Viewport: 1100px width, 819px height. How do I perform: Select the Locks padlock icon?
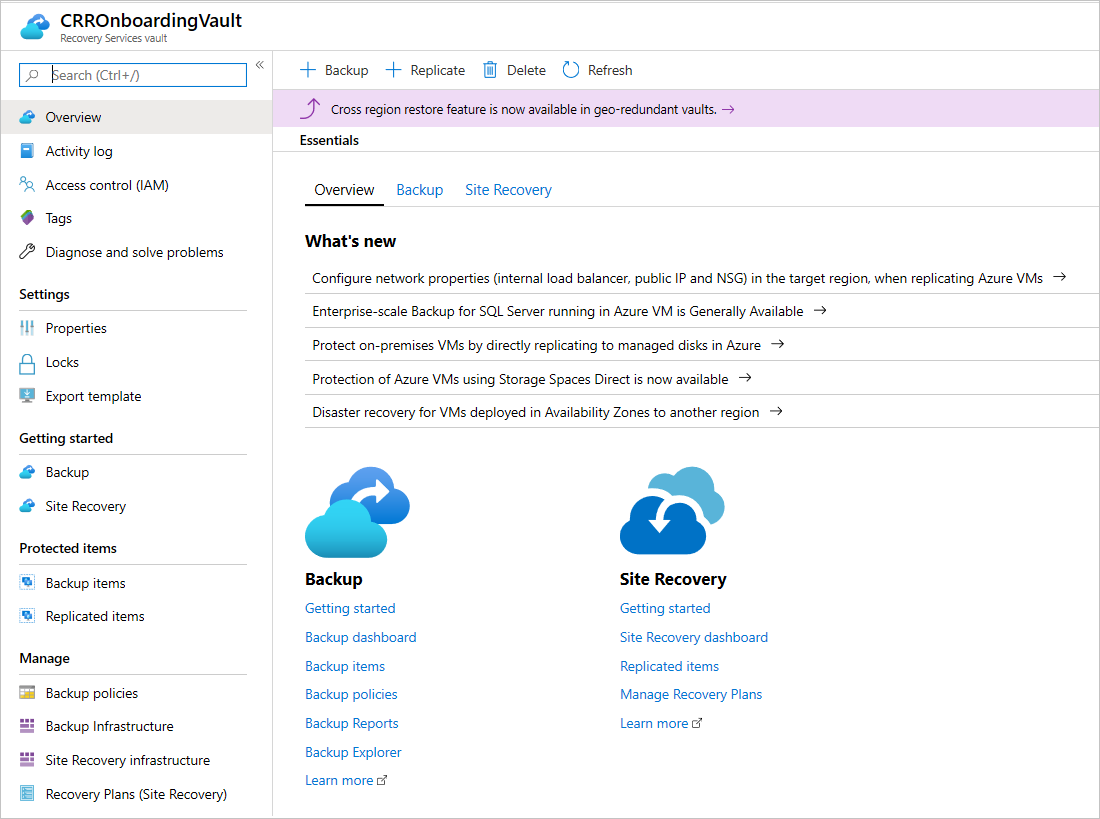coord(26,362)
